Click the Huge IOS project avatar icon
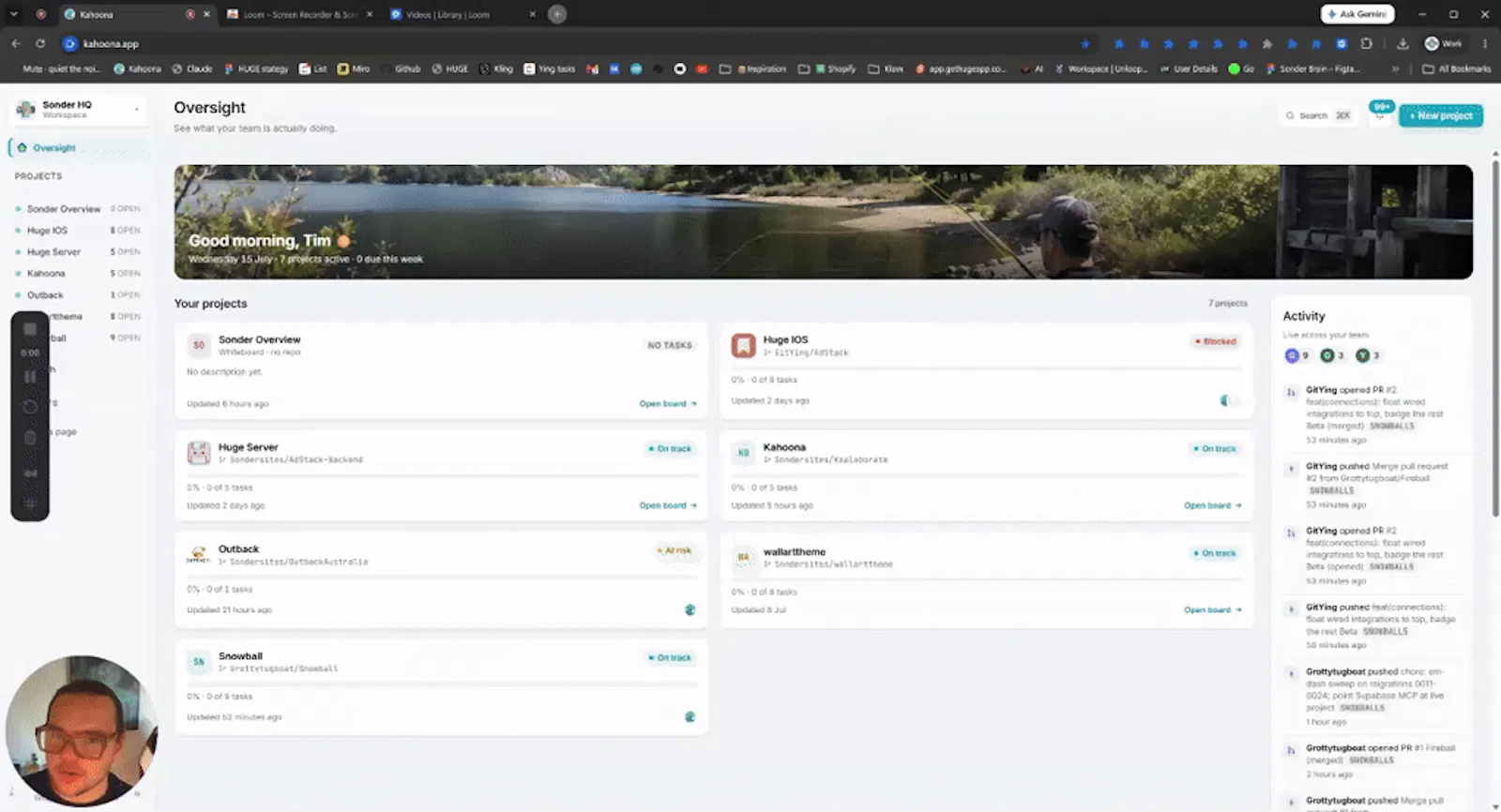Image resolution: width=1501 pixels, height=812 pixels. 743,346
